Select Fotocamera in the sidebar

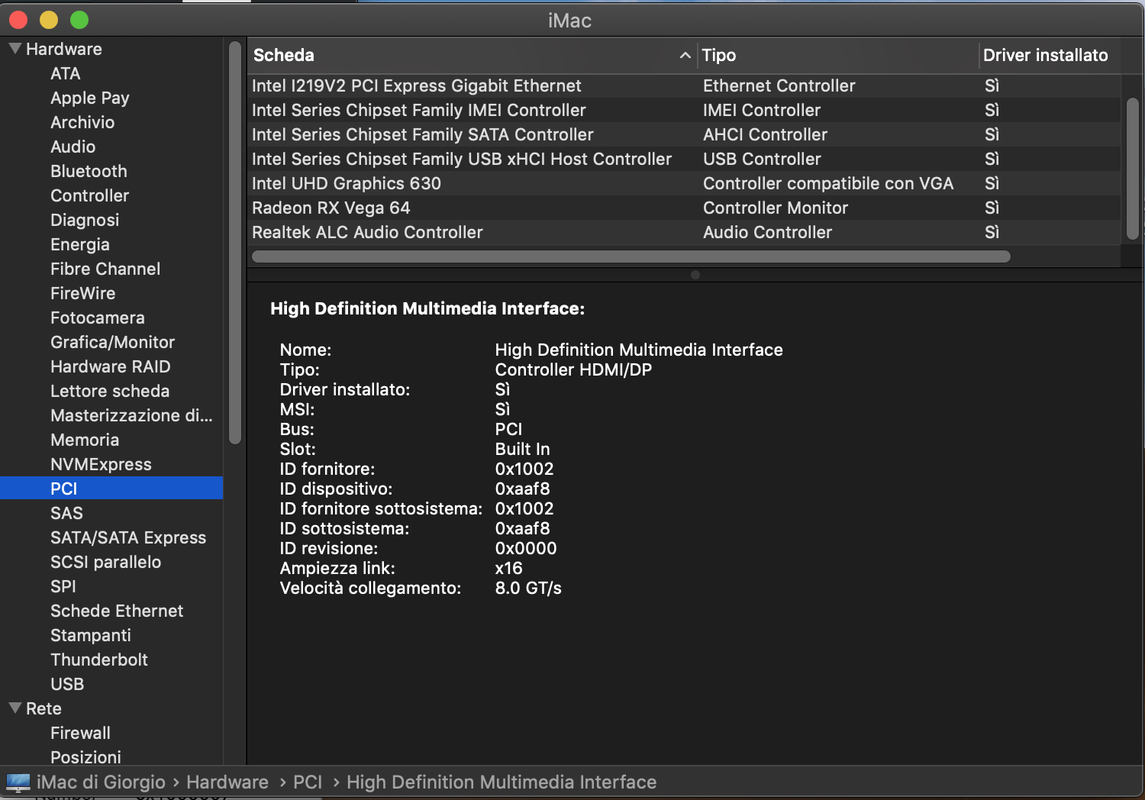97,318
